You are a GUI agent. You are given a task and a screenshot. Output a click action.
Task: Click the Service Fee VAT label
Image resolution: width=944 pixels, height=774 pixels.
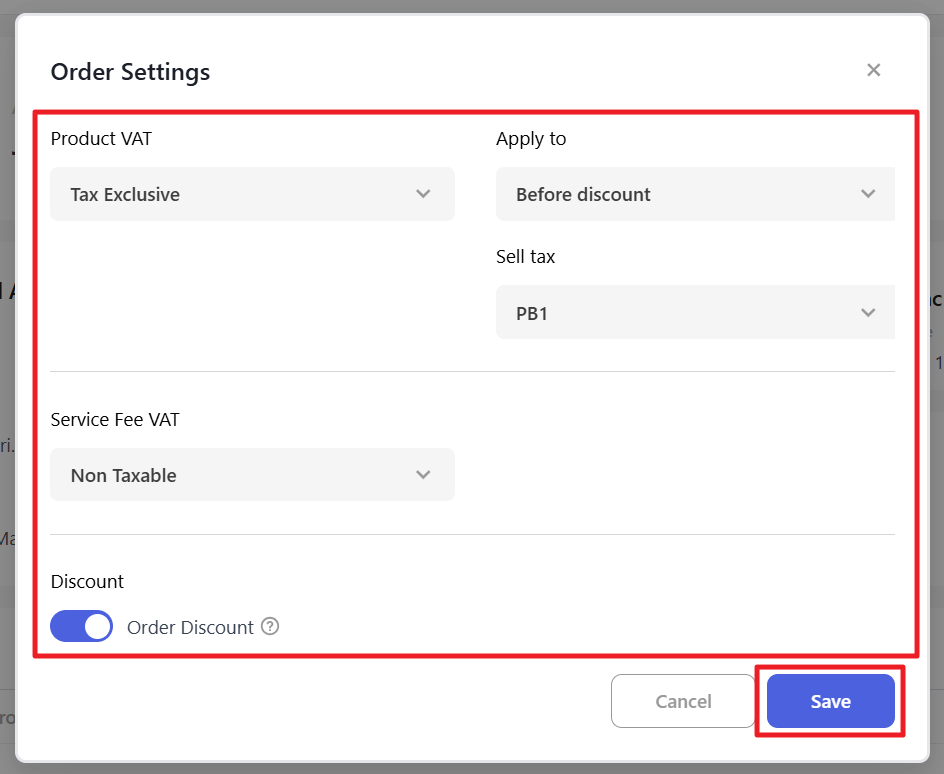pos(115,420)
